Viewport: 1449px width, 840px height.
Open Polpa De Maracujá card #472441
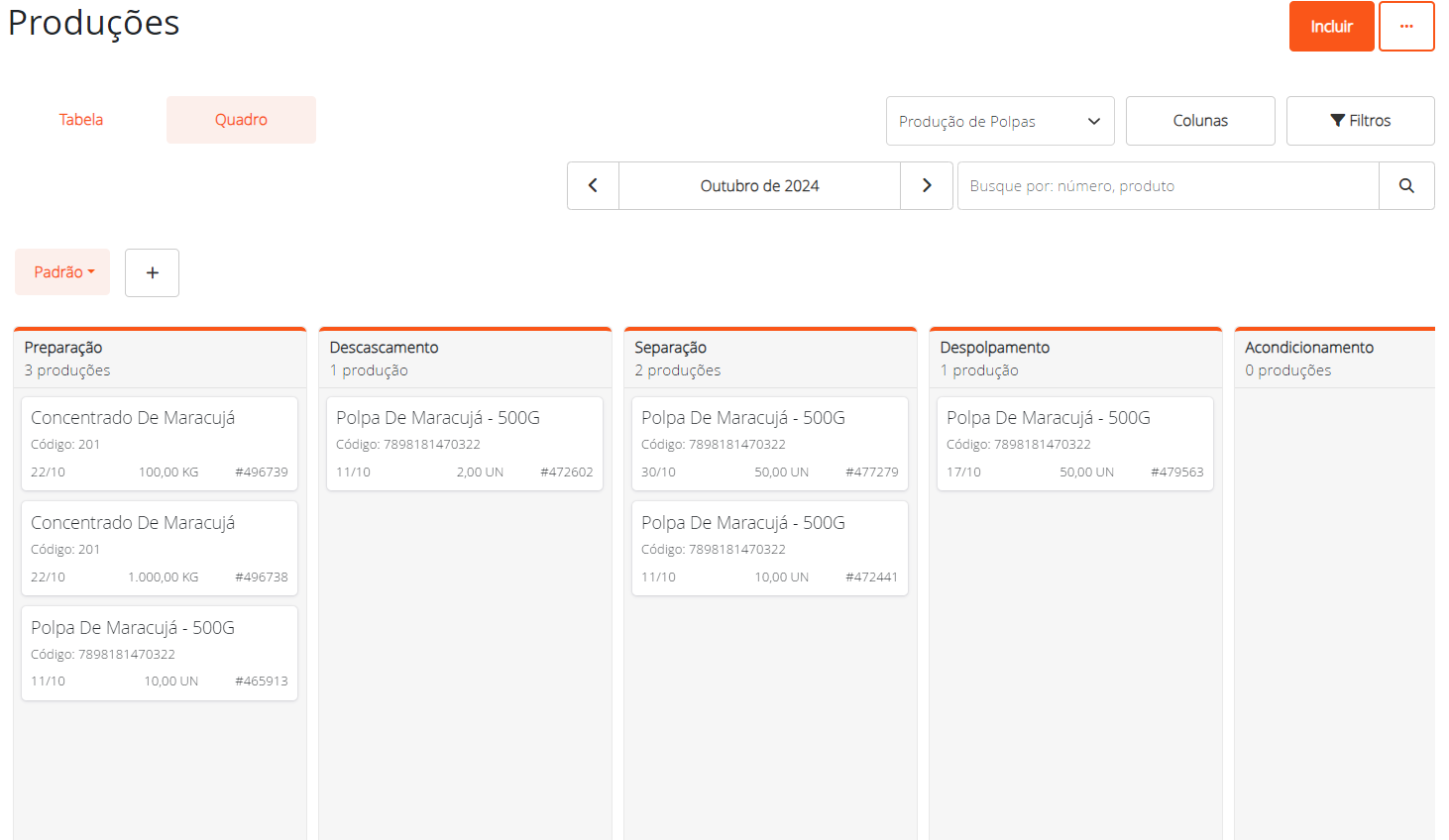tap(770, 549)
